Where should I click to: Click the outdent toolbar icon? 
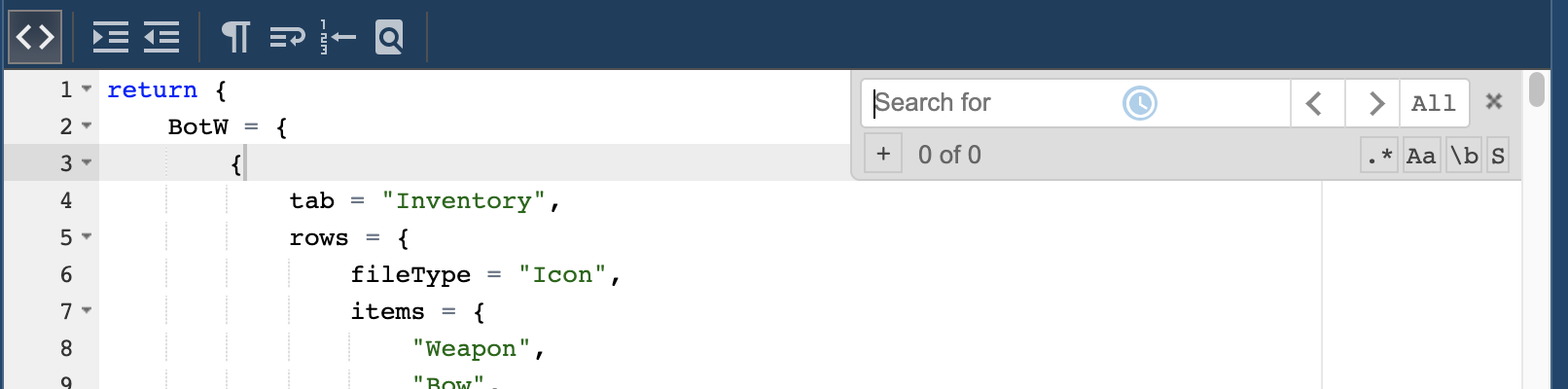pyautogui.click(x=161, y=38)
